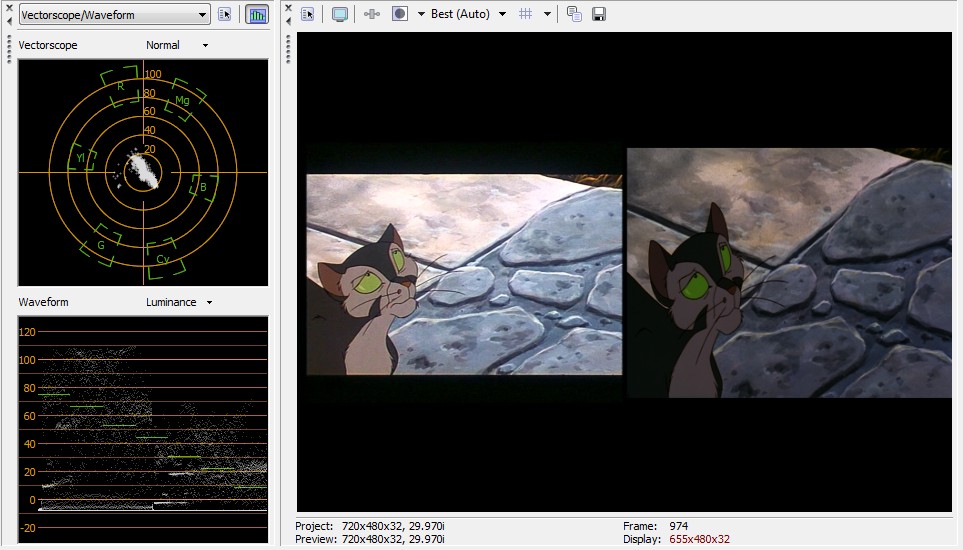Click the Best (Auto) preview quality label

[x=460, y=14]
